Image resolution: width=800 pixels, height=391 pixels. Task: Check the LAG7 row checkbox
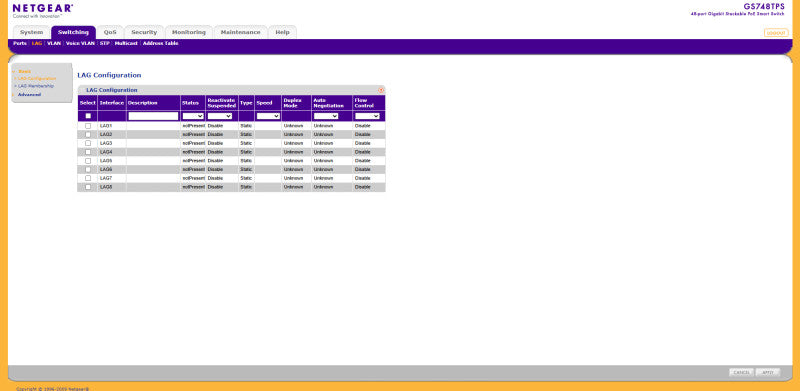(x=88, y=178)
